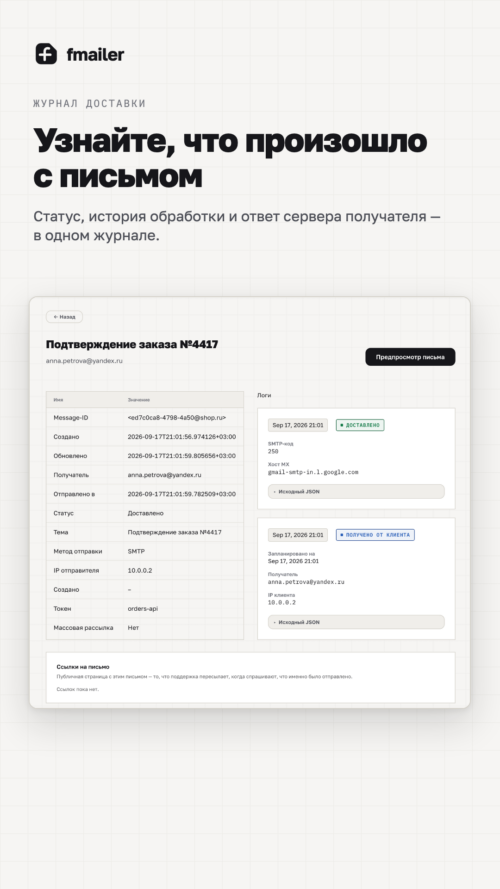
Task: Select the Получатель value anna.petrova@yandex.ru in table
Action: click(164, 475)
